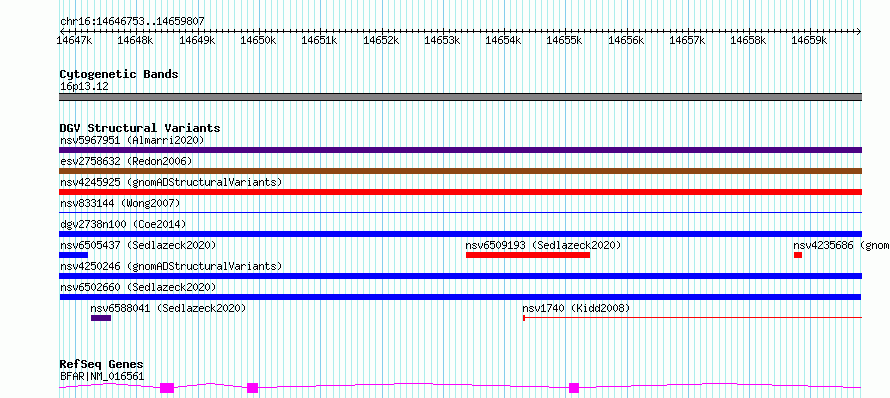Click the red nsv4245925 variant bar
The height and width of the screenshot is (398, 890).
(x=460, y=192)
